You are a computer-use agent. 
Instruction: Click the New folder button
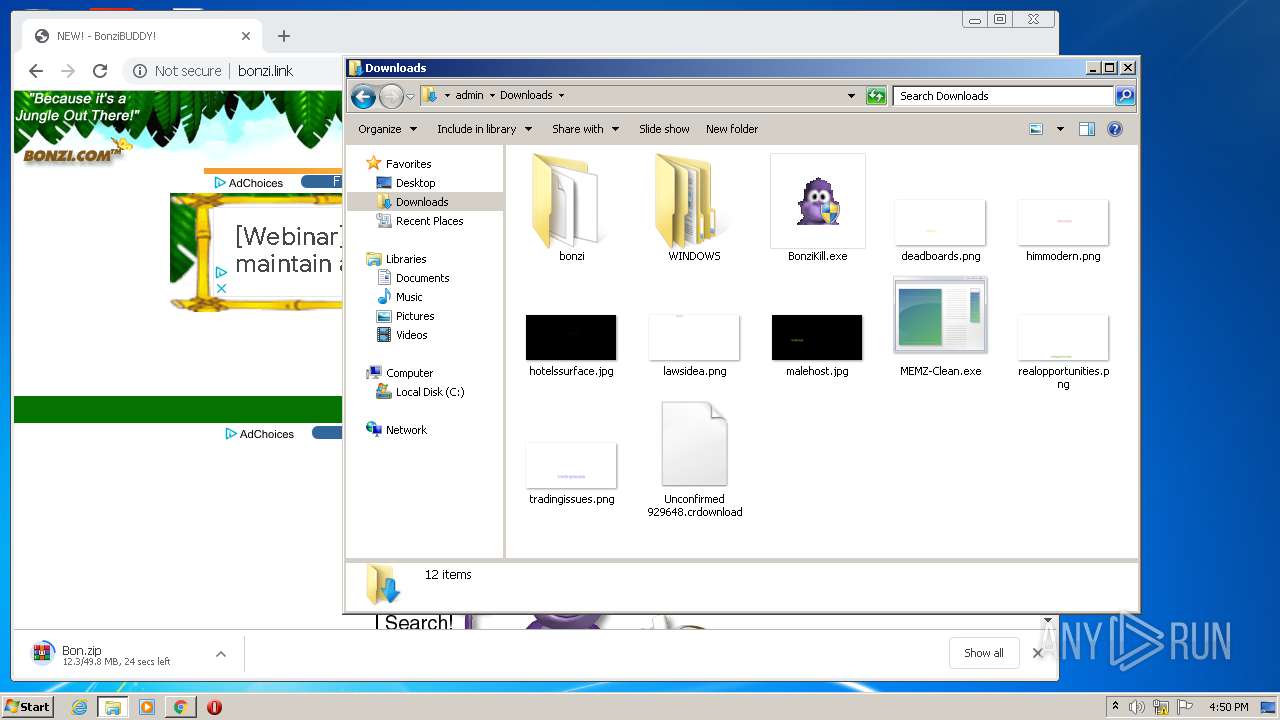[x=732, y=129]
